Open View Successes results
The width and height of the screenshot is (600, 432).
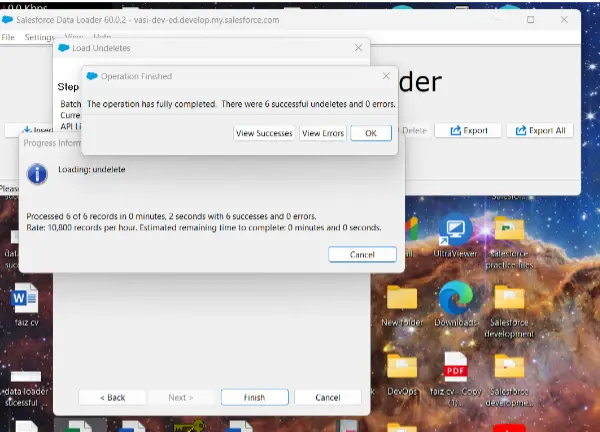(x=264, y=133)
